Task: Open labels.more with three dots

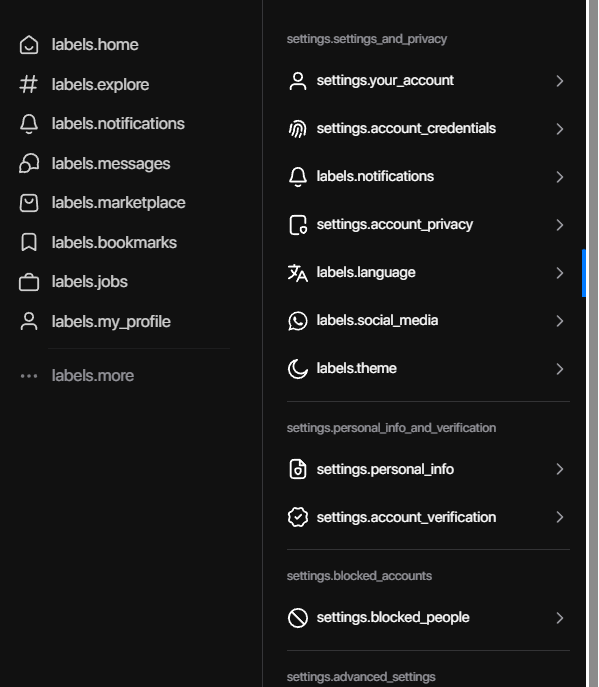Action: 77,376
